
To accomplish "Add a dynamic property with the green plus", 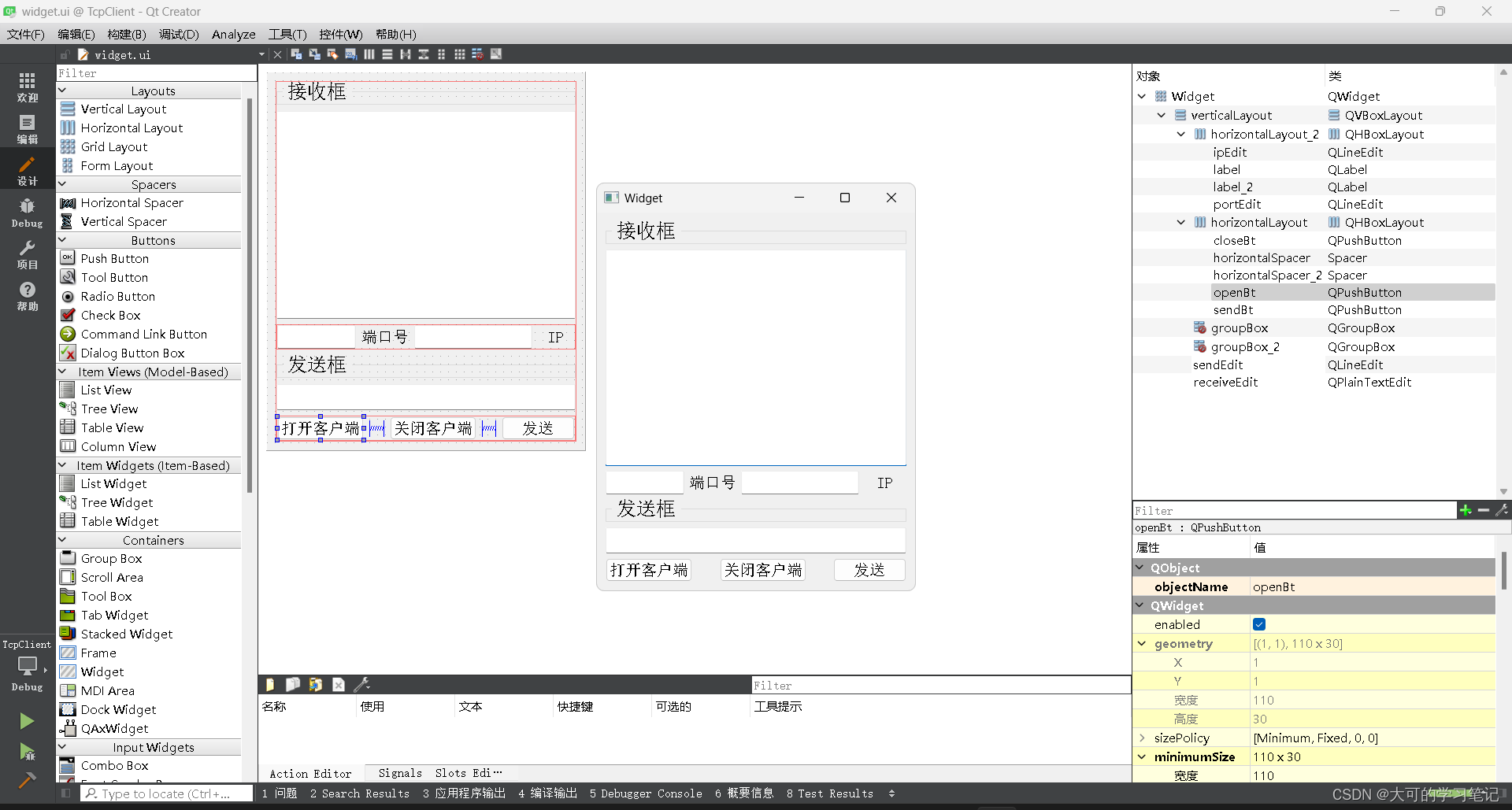I will [1466, 510].
